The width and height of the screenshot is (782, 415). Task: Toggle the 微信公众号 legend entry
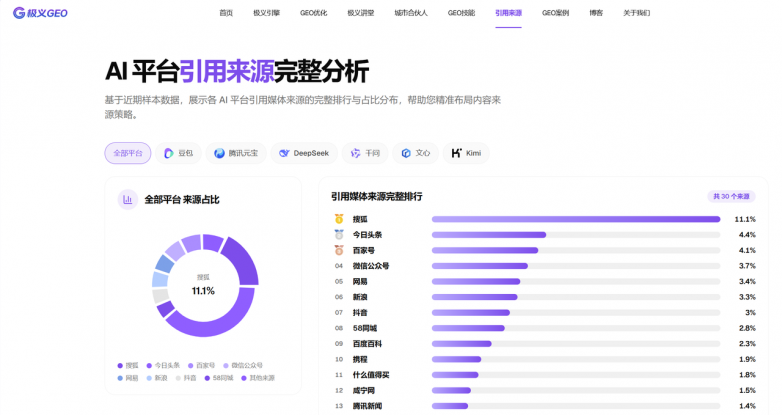click(243, 366)
